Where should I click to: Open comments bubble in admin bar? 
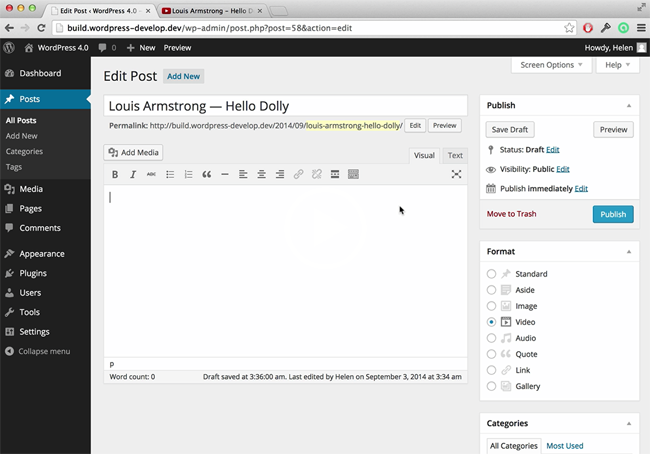pyautogui.click(x=107, y=48)
